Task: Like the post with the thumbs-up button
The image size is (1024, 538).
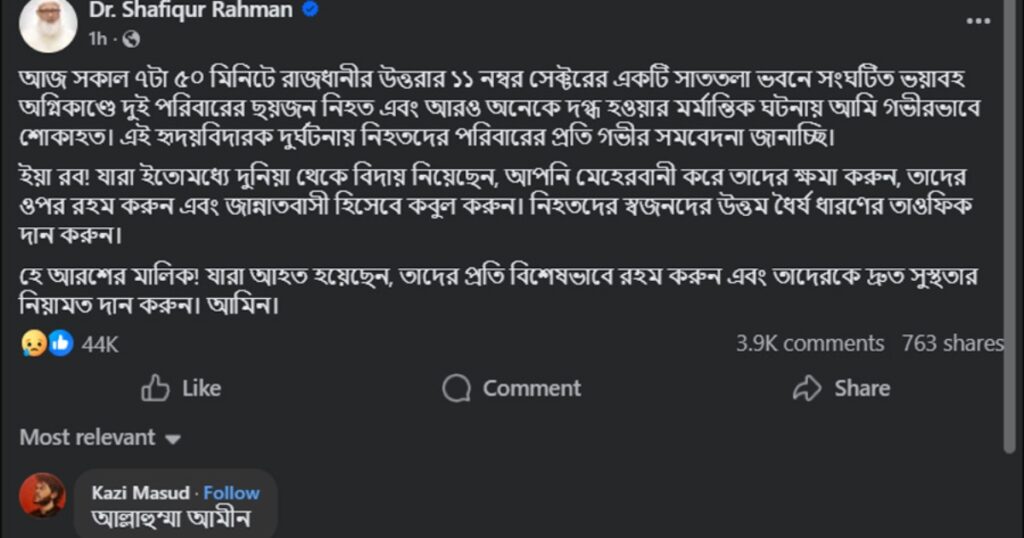Action: (x=181, y=388)
